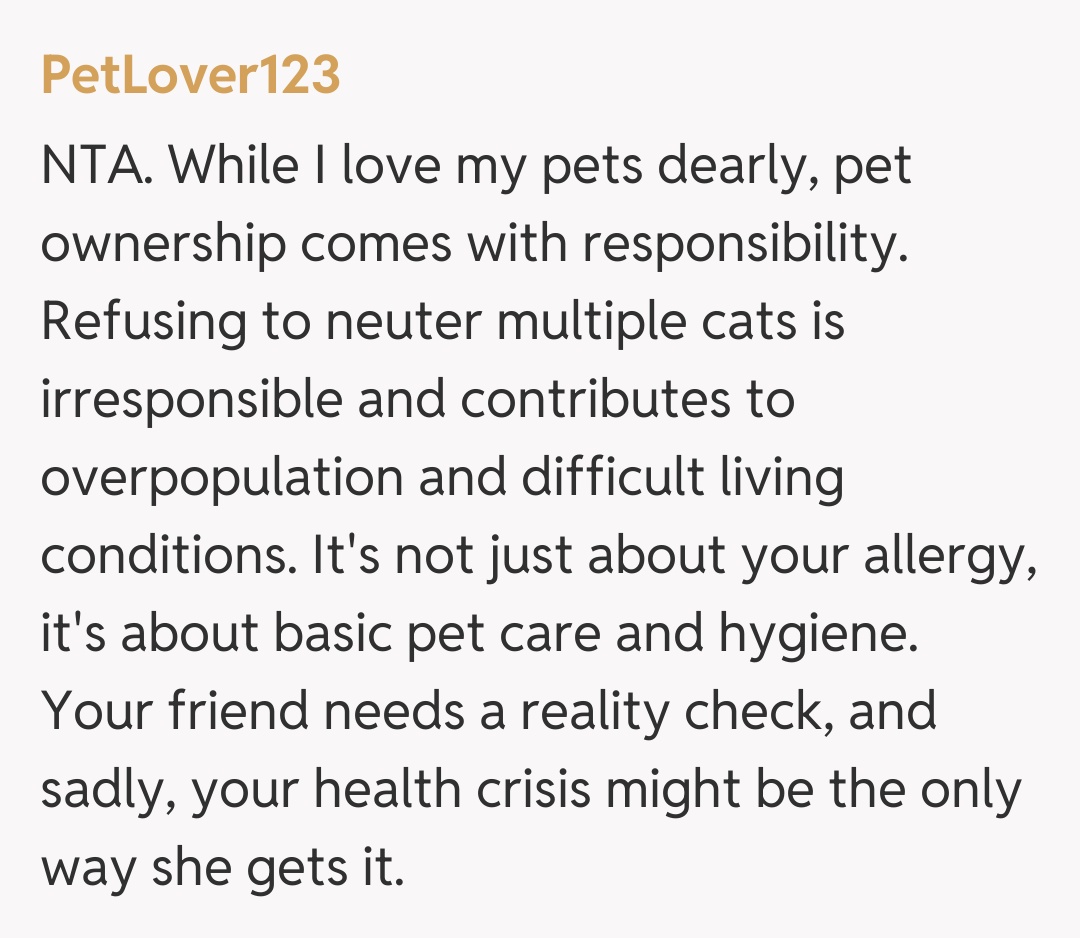Click the word "overpopulation" in the comment
Screen dimensions: 1080x938
click(x=221, y=480)
